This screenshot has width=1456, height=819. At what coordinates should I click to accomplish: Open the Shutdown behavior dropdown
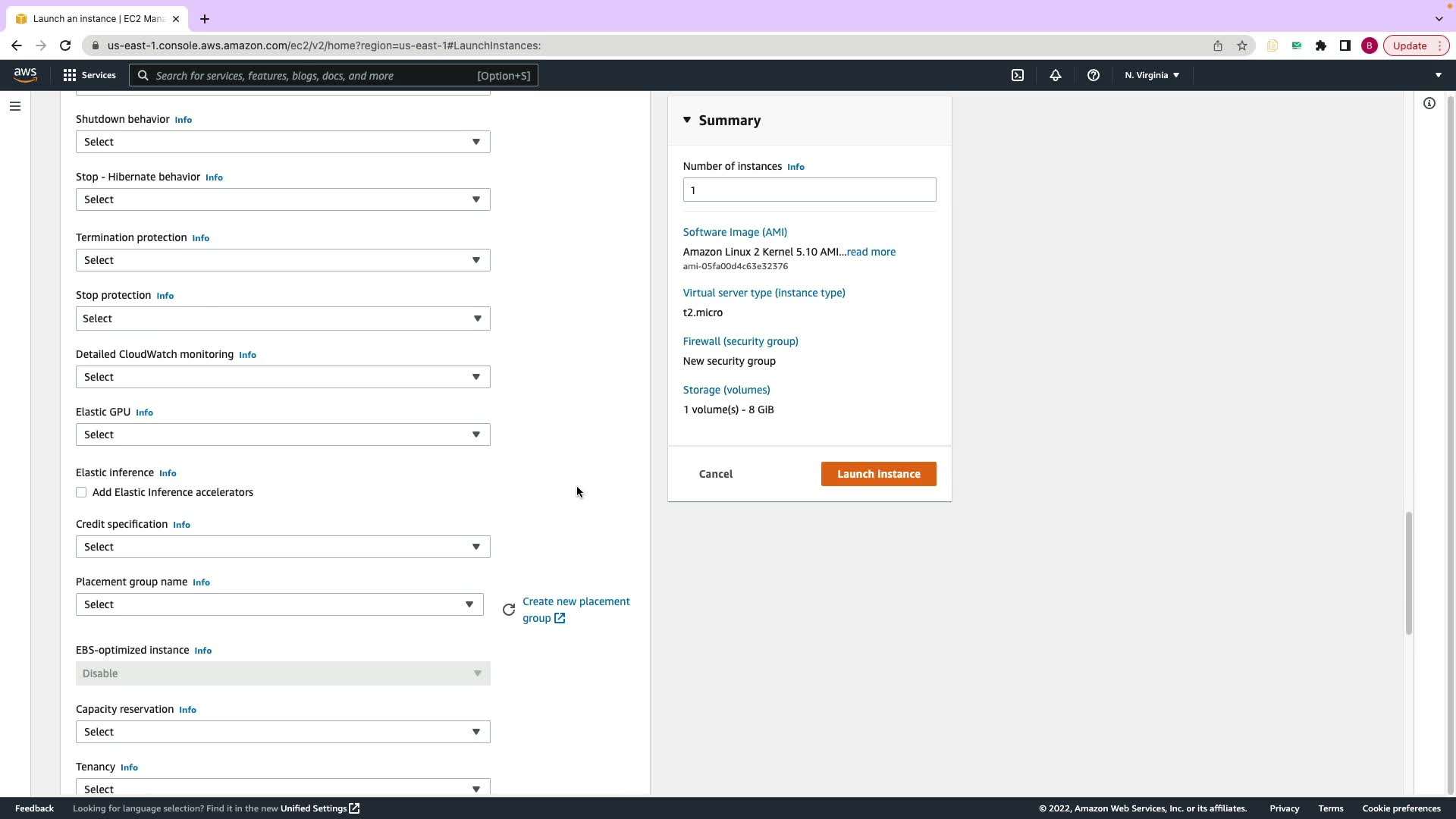point(283,142)
